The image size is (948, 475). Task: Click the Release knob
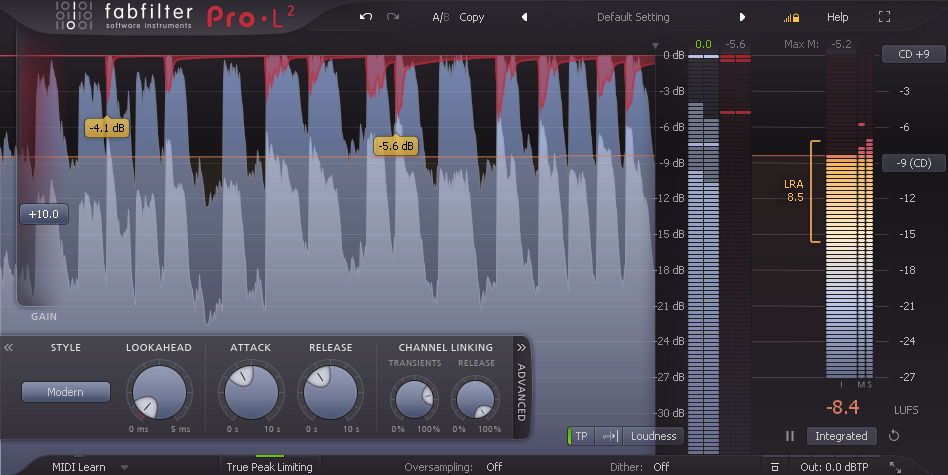tap(330, 392)
